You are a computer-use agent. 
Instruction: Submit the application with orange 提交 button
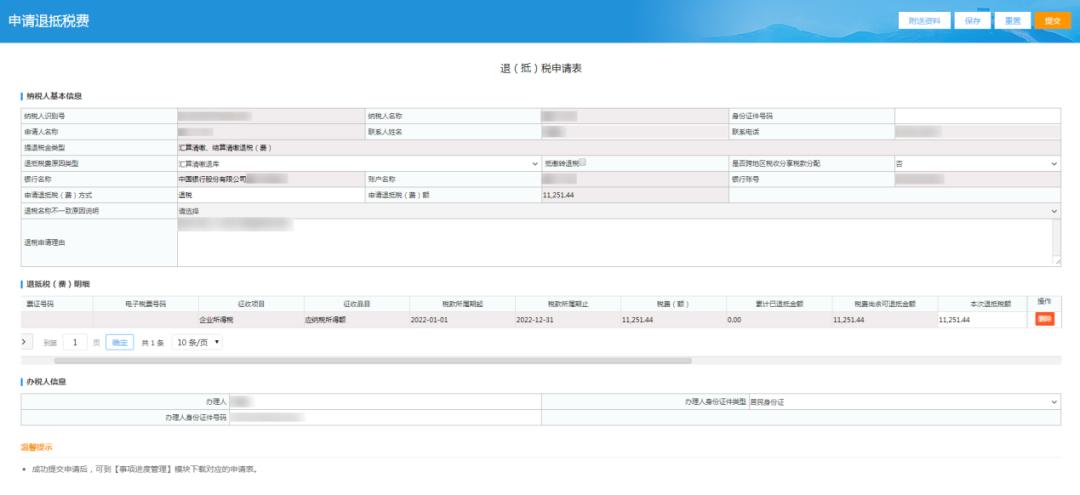coord(1052,21)
